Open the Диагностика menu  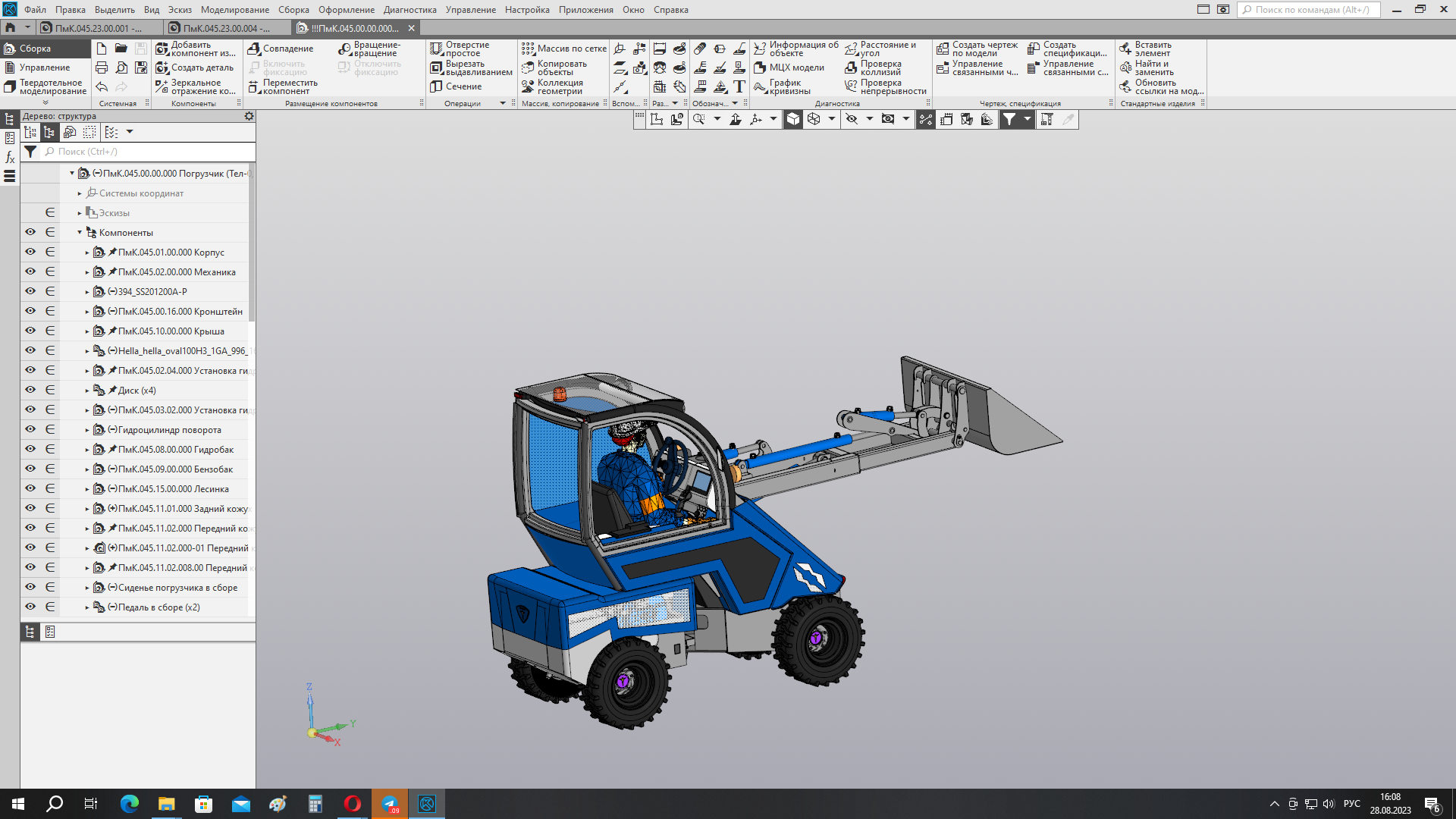[x=409, y=10]
